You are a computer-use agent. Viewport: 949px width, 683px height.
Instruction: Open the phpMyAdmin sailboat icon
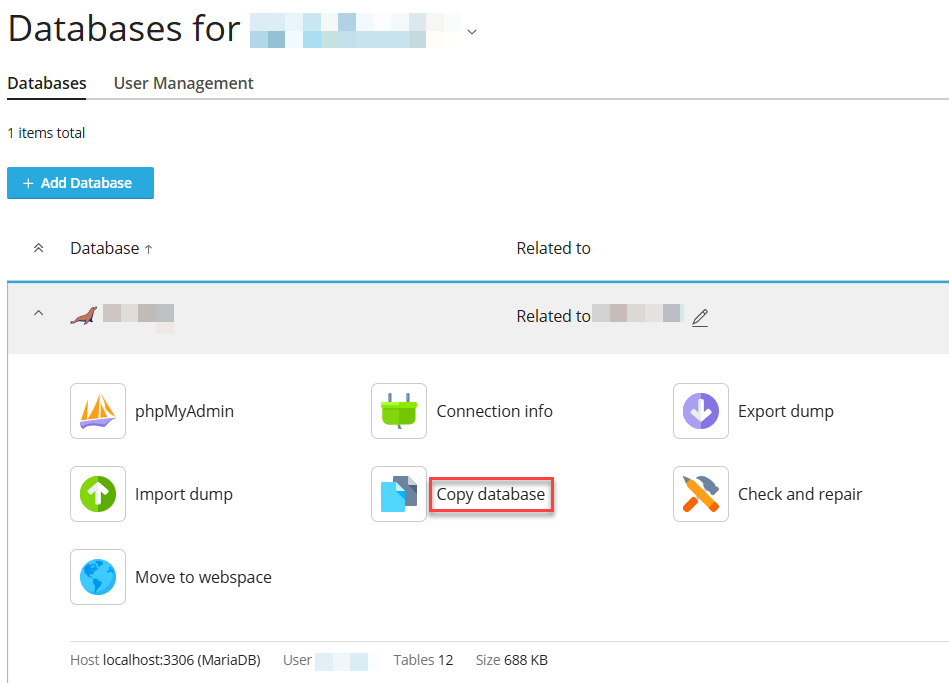[x=98, y=411]
